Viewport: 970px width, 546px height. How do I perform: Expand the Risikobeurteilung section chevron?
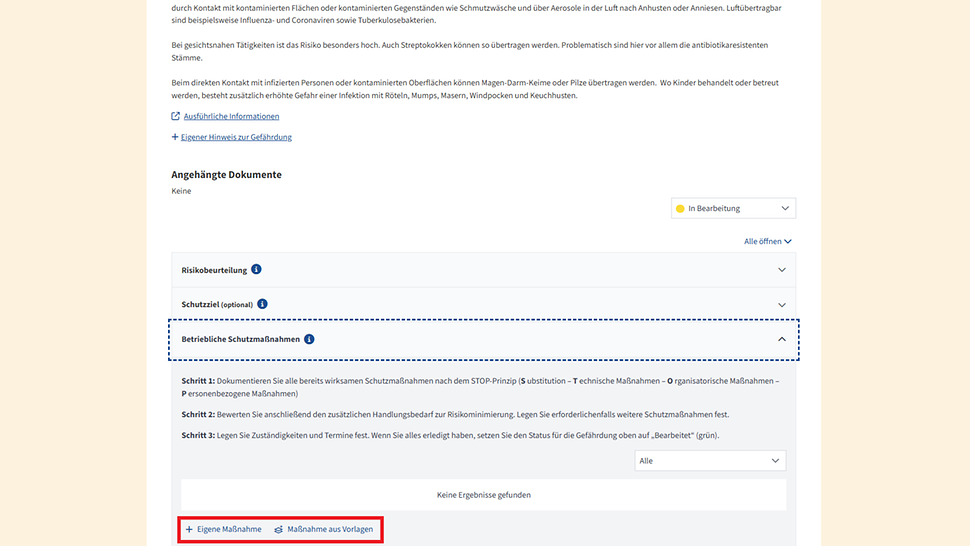pos(782,270)
